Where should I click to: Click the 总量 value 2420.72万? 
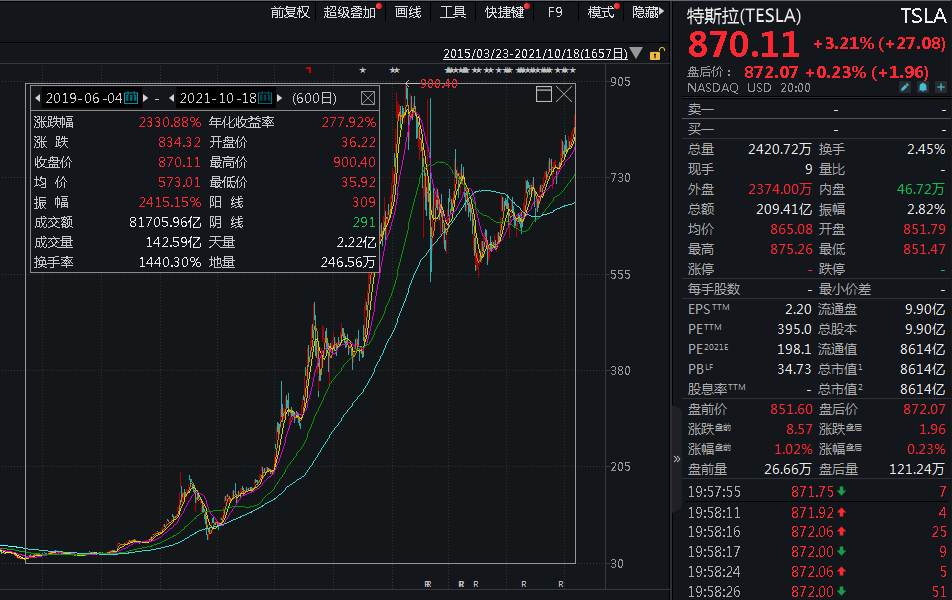[x=780, y=149]
